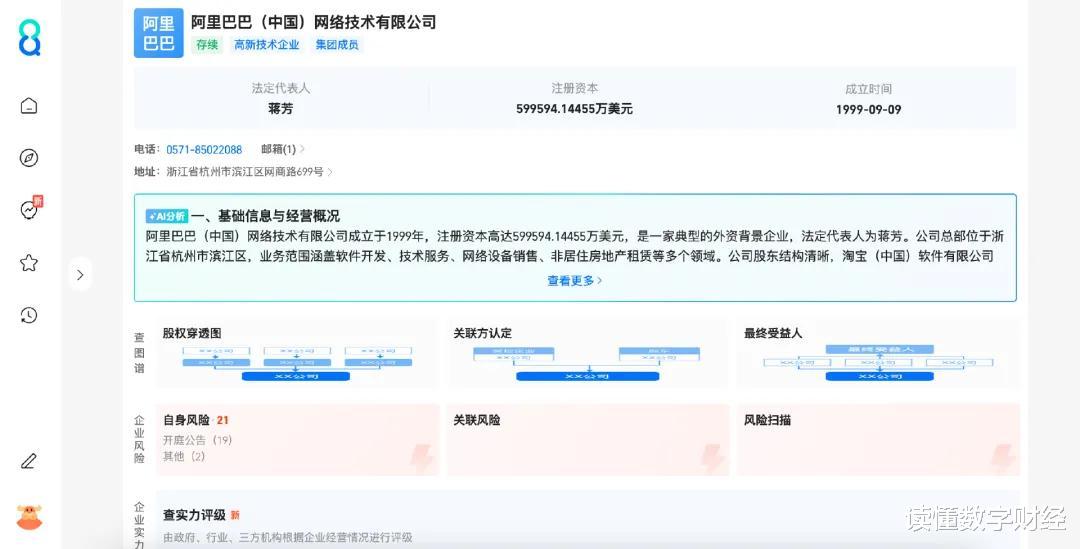
Task: Open legal representative 蒋芳 link
Action: (280, 109)
